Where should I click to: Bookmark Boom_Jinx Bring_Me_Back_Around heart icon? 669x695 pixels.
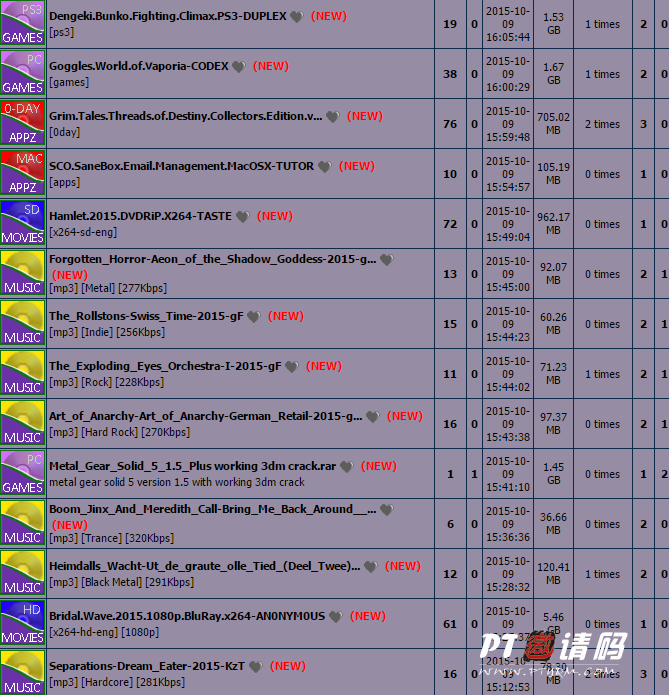[x=387, y=510]
